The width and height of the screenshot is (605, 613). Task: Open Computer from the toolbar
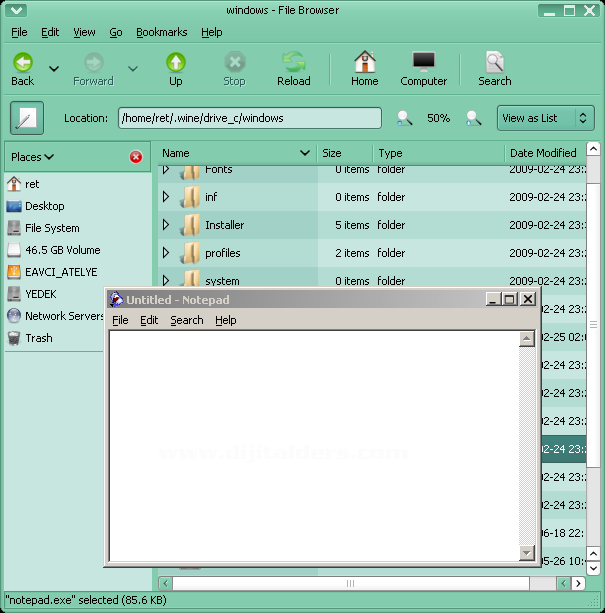coord(423,62)
